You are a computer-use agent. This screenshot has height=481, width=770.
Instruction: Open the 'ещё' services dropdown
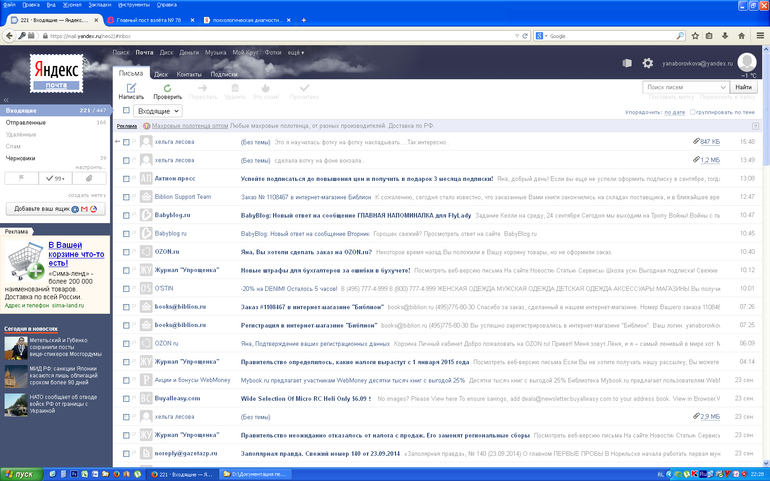point(295,51)
